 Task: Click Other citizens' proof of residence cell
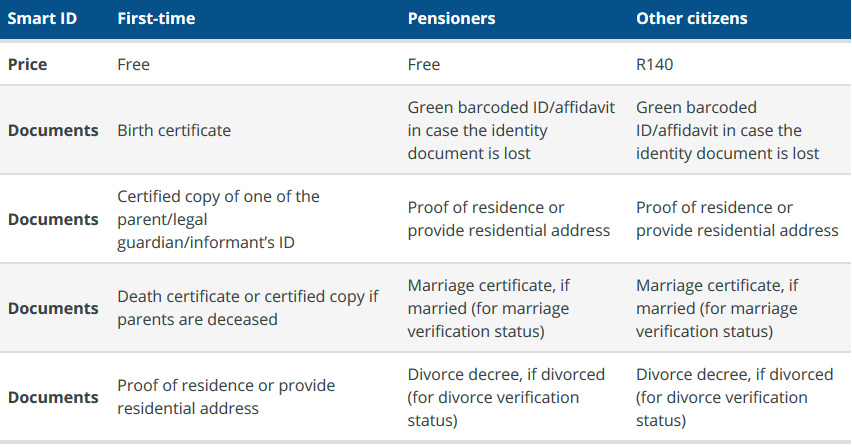click(x=737, y=219)
